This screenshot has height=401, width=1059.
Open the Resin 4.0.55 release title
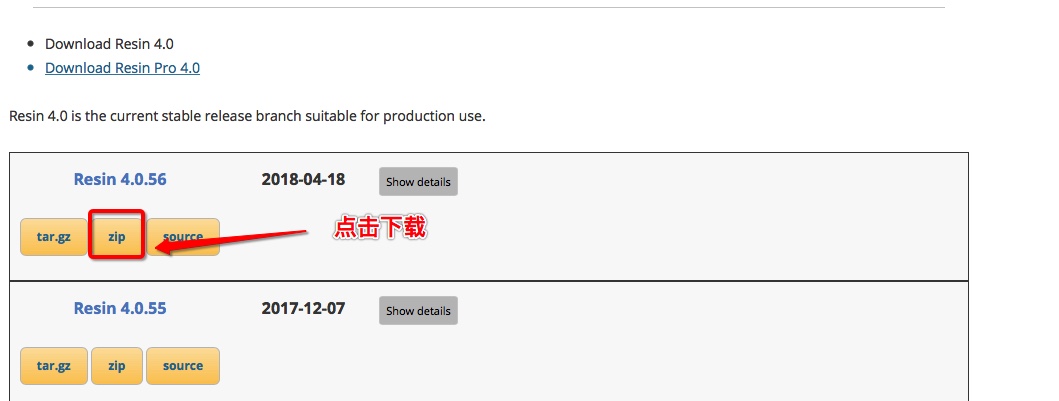120,309
